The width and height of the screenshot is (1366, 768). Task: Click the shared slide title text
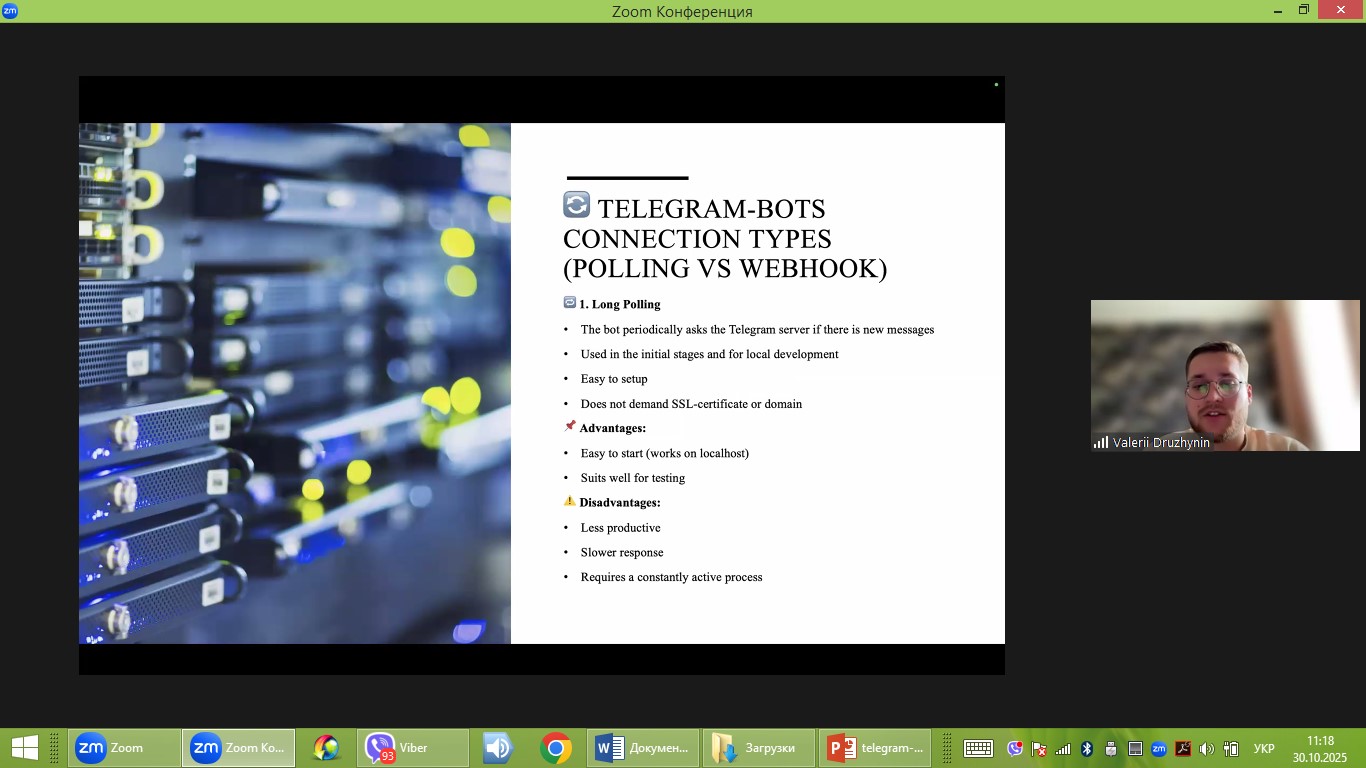[725, 238]
